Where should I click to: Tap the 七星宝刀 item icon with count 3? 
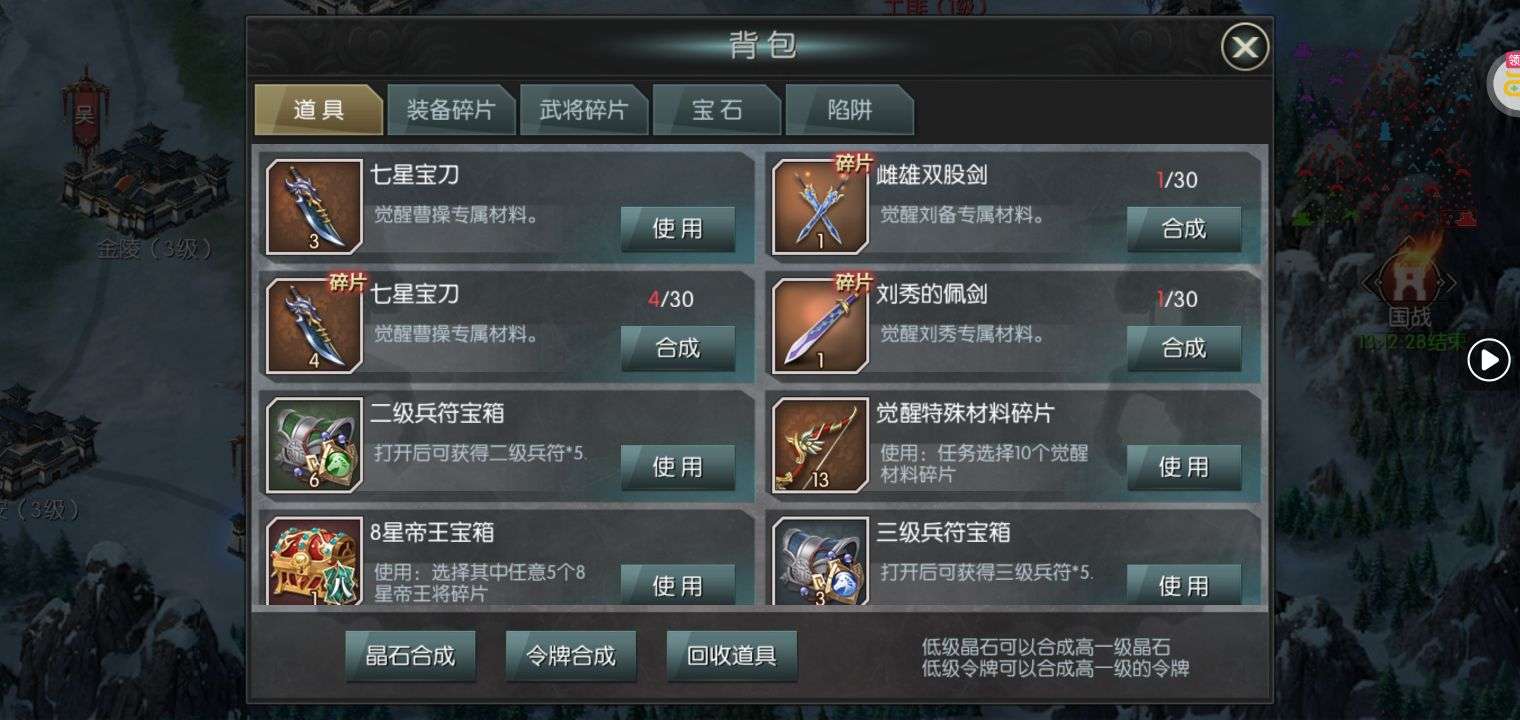(x=314, y=207)
